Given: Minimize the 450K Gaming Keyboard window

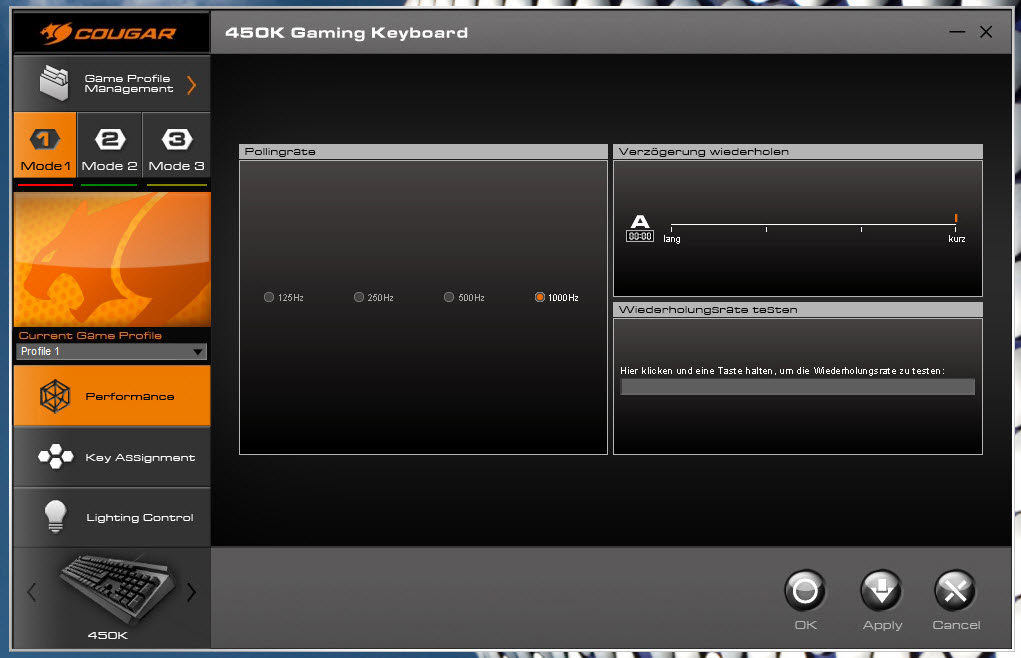Looking at the screenshot, I should click(x=957, y=32).
